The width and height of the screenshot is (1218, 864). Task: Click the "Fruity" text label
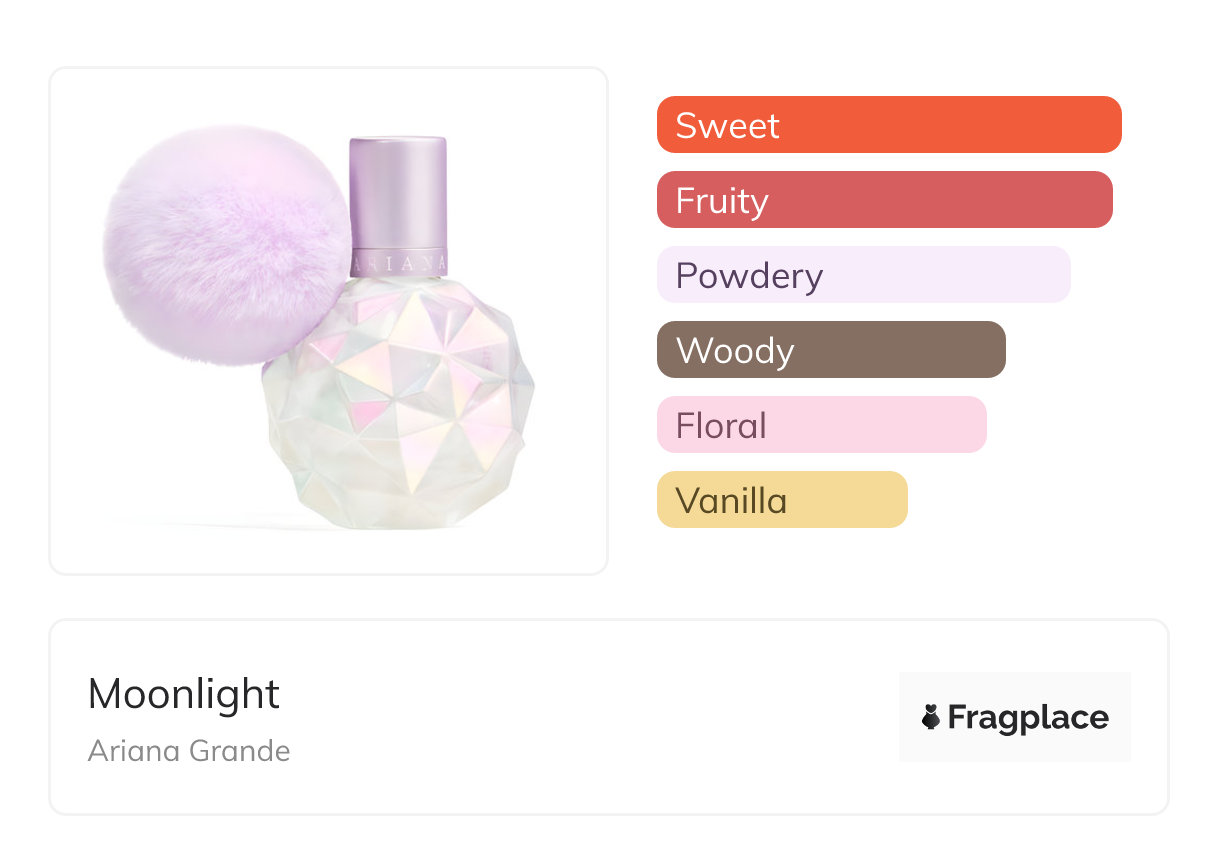pos(722,201)
